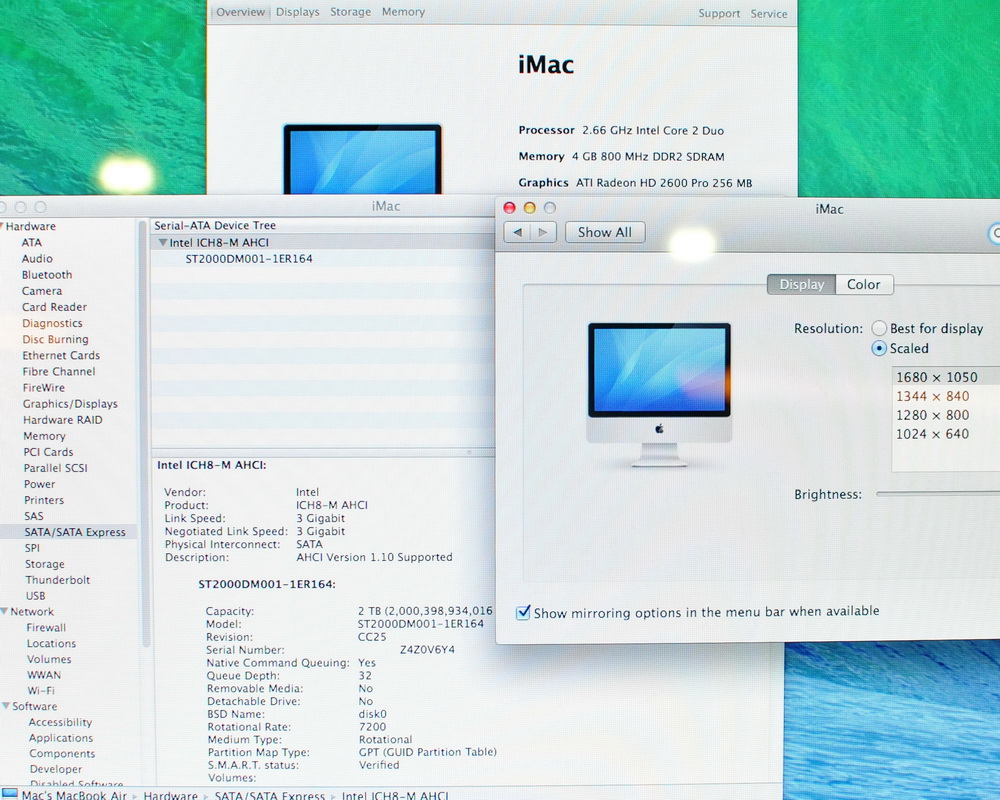This screenshot has width=1000, height=800.
Task: Select Power in the sidebar
Action: point(40,484)
